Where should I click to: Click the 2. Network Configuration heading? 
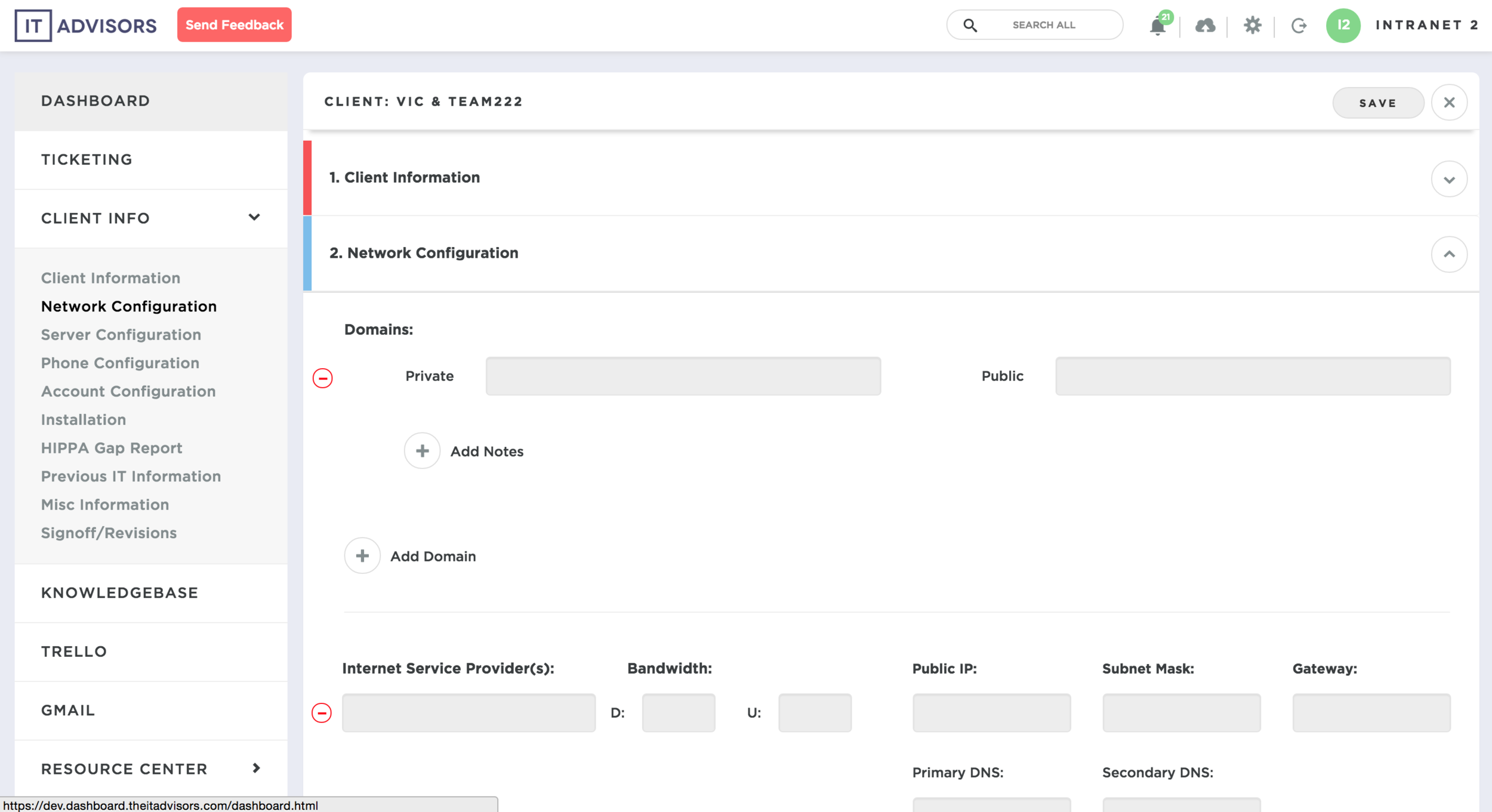[424, 253]
